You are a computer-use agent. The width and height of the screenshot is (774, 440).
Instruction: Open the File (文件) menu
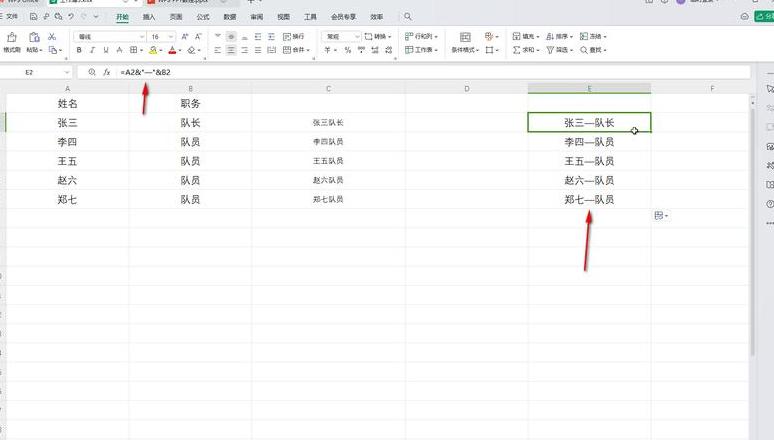click(9, 16)
